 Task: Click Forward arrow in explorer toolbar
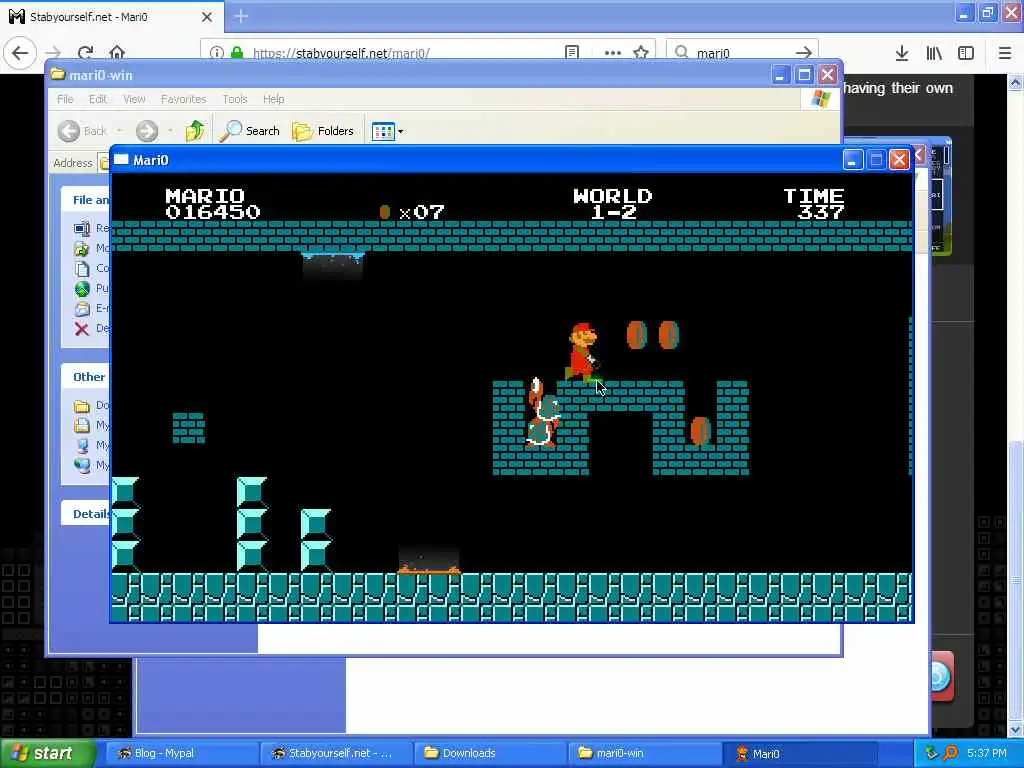(x=147, y=131)
